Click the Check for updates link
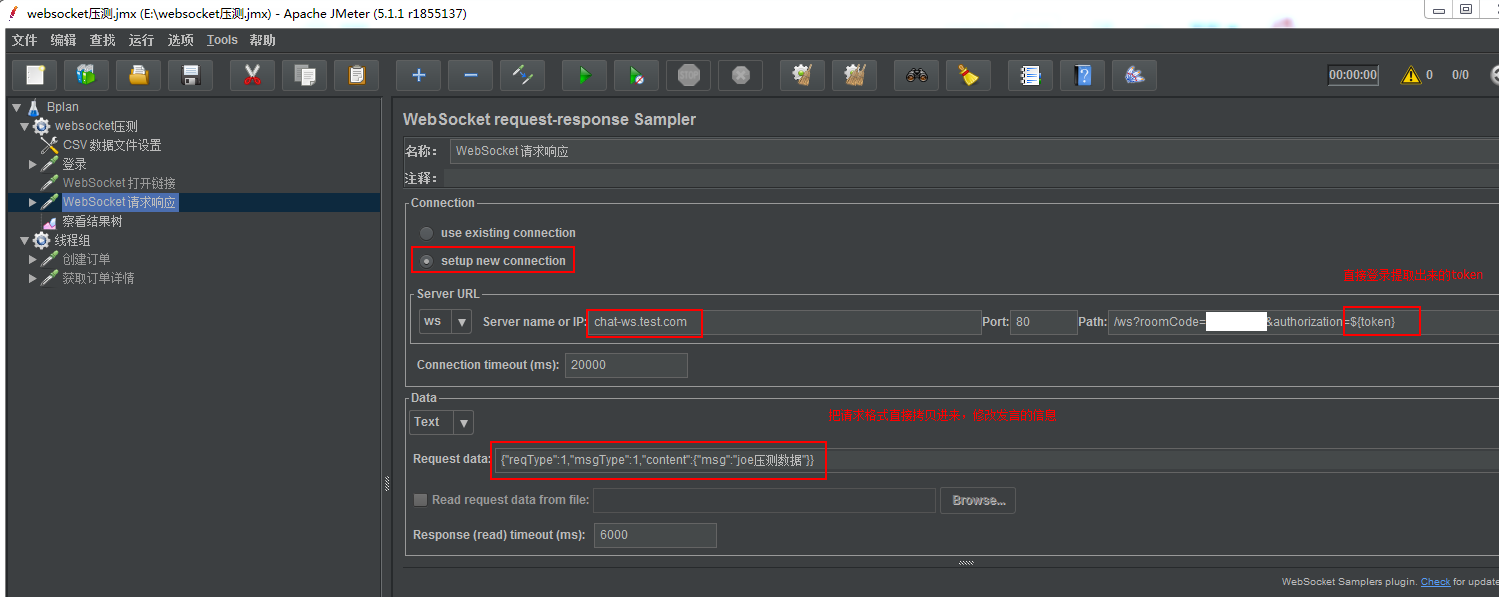This screenshot has height=597, width=1499. click(x=1435, y=581)
